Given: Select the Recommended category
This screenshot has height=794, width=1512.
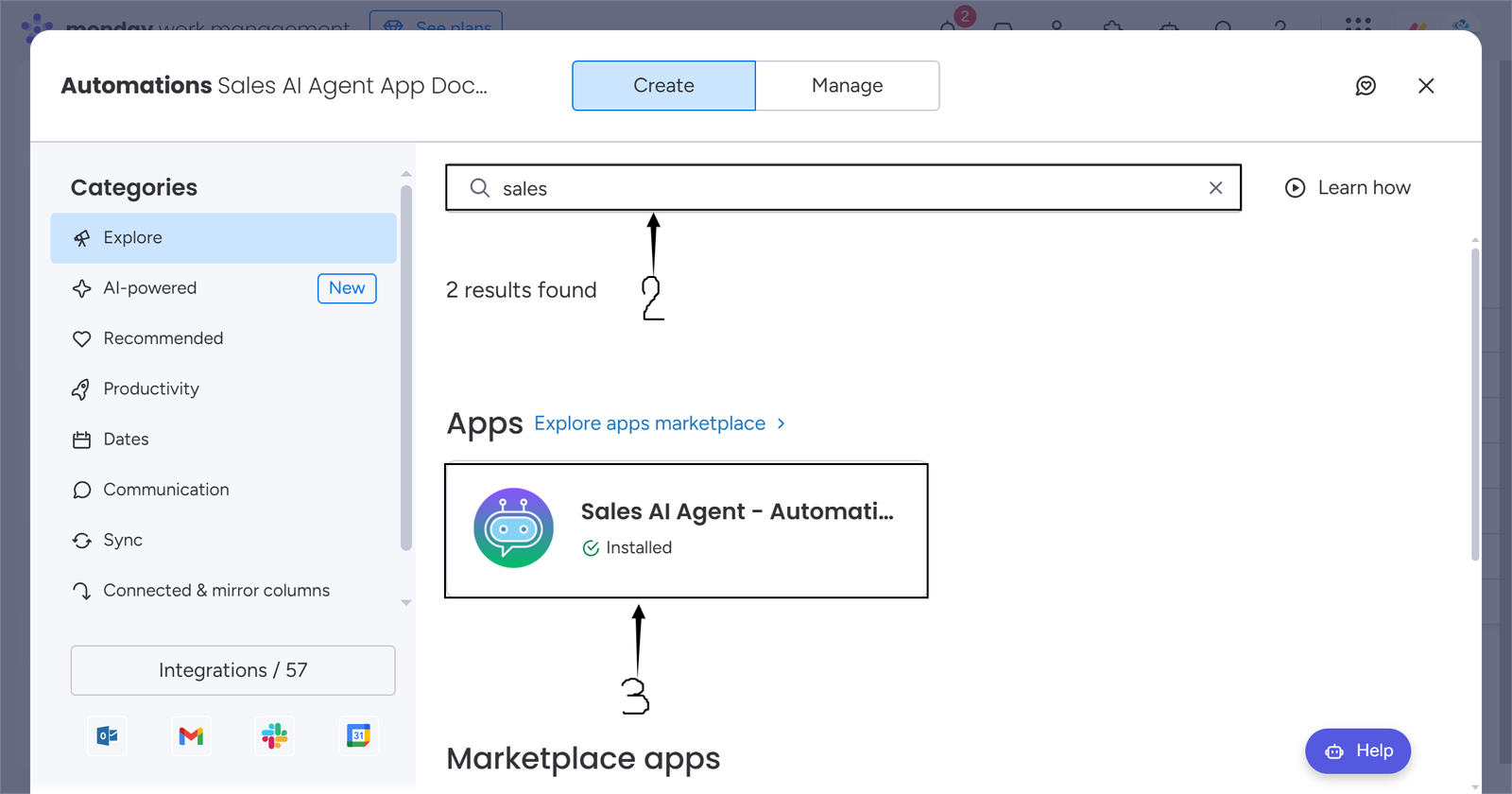Looking at the screenshot, I should pyautogui.click(x=223, y=338).
